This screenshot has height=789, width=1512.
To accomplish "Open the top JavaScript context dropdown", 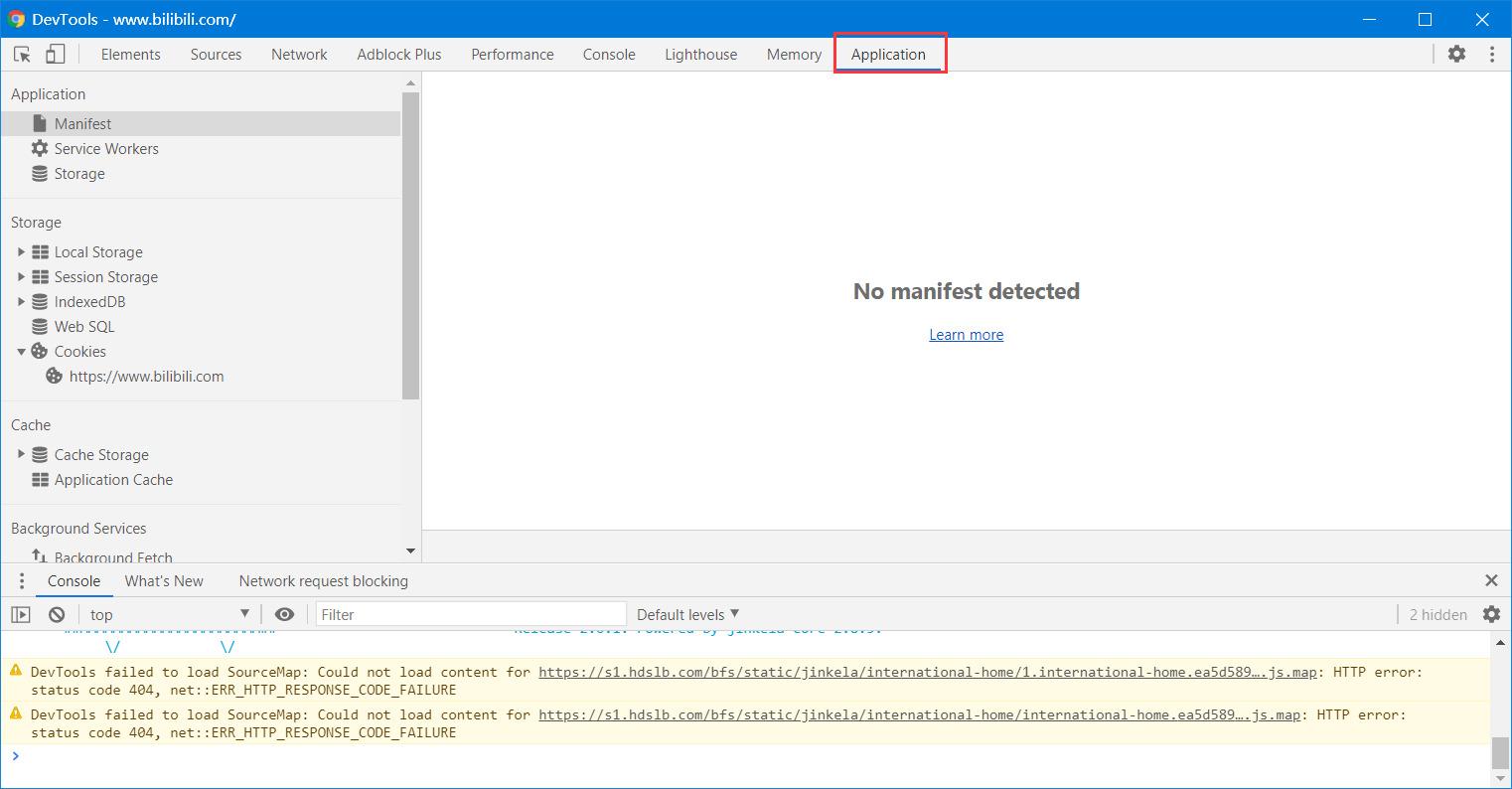I will [169, 614].
